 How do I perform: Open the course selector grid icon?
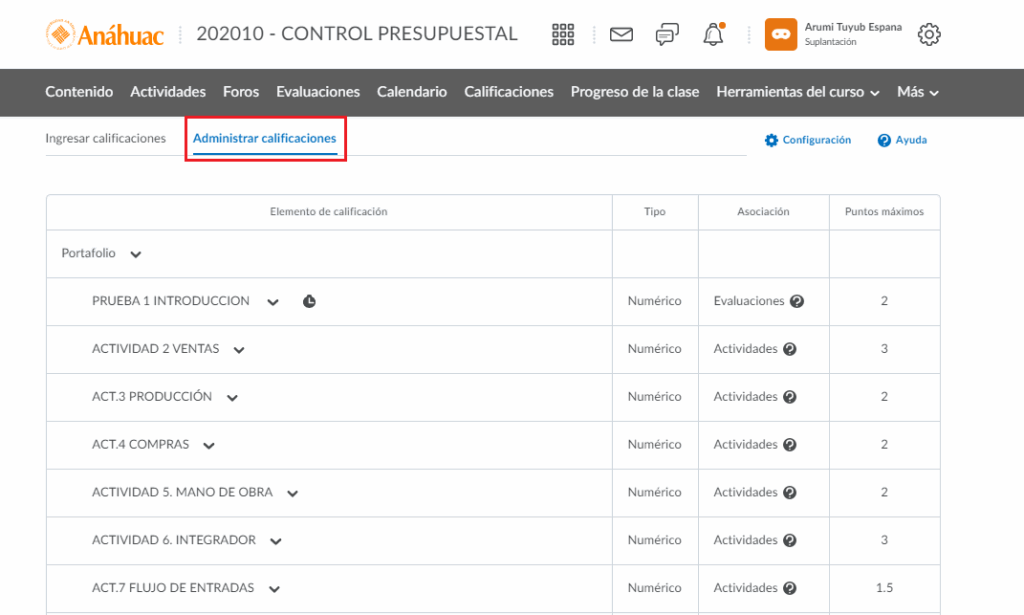pos(563,34)
